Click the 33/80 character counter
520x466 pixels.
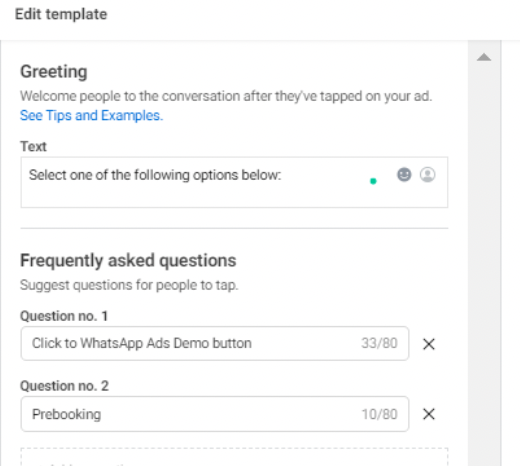(379, 343)
